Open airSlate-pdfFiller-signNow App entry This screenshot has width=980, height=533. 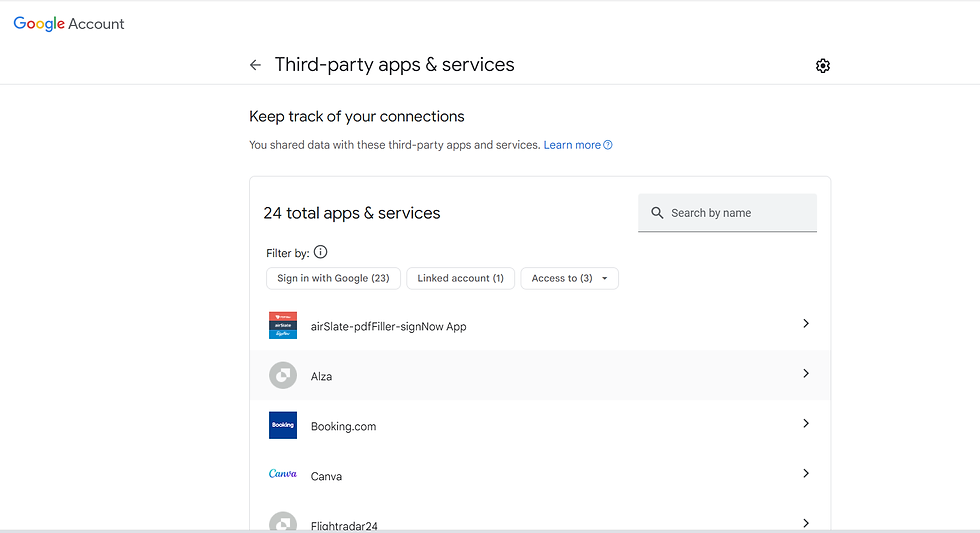pos(540,326)
